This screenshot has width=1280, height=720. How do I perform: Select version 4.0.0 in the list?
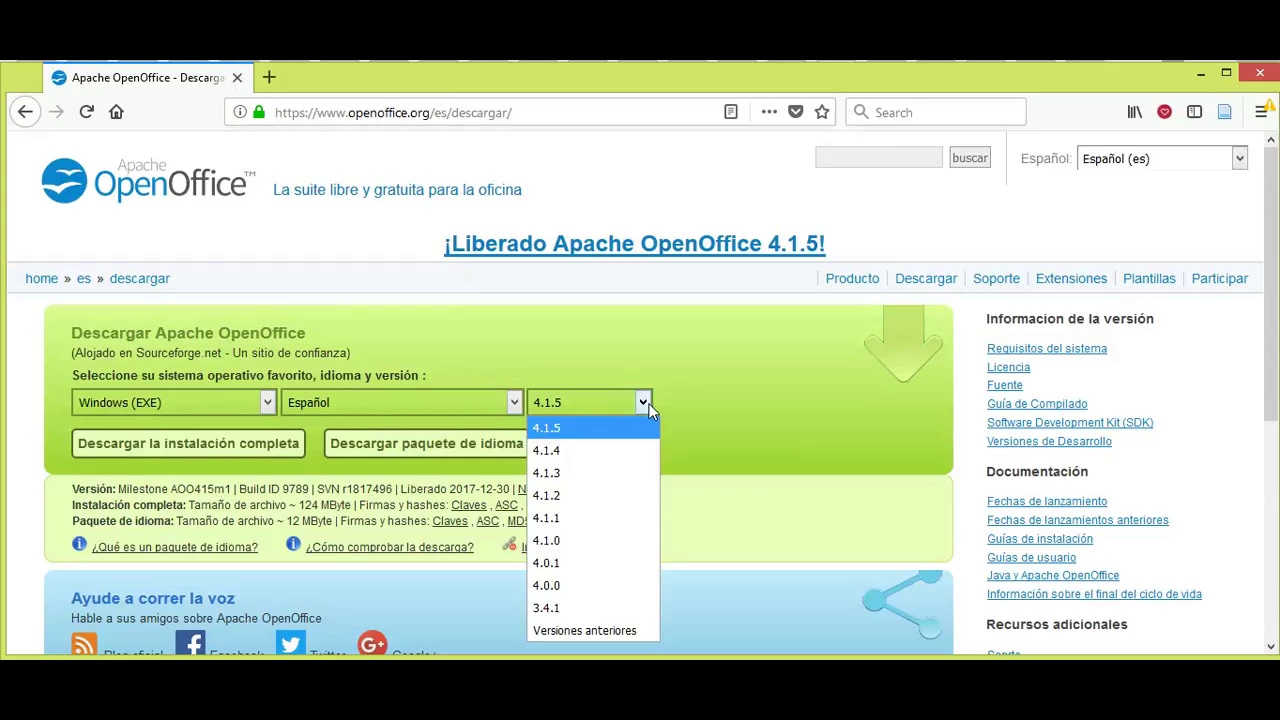[594, 585]
